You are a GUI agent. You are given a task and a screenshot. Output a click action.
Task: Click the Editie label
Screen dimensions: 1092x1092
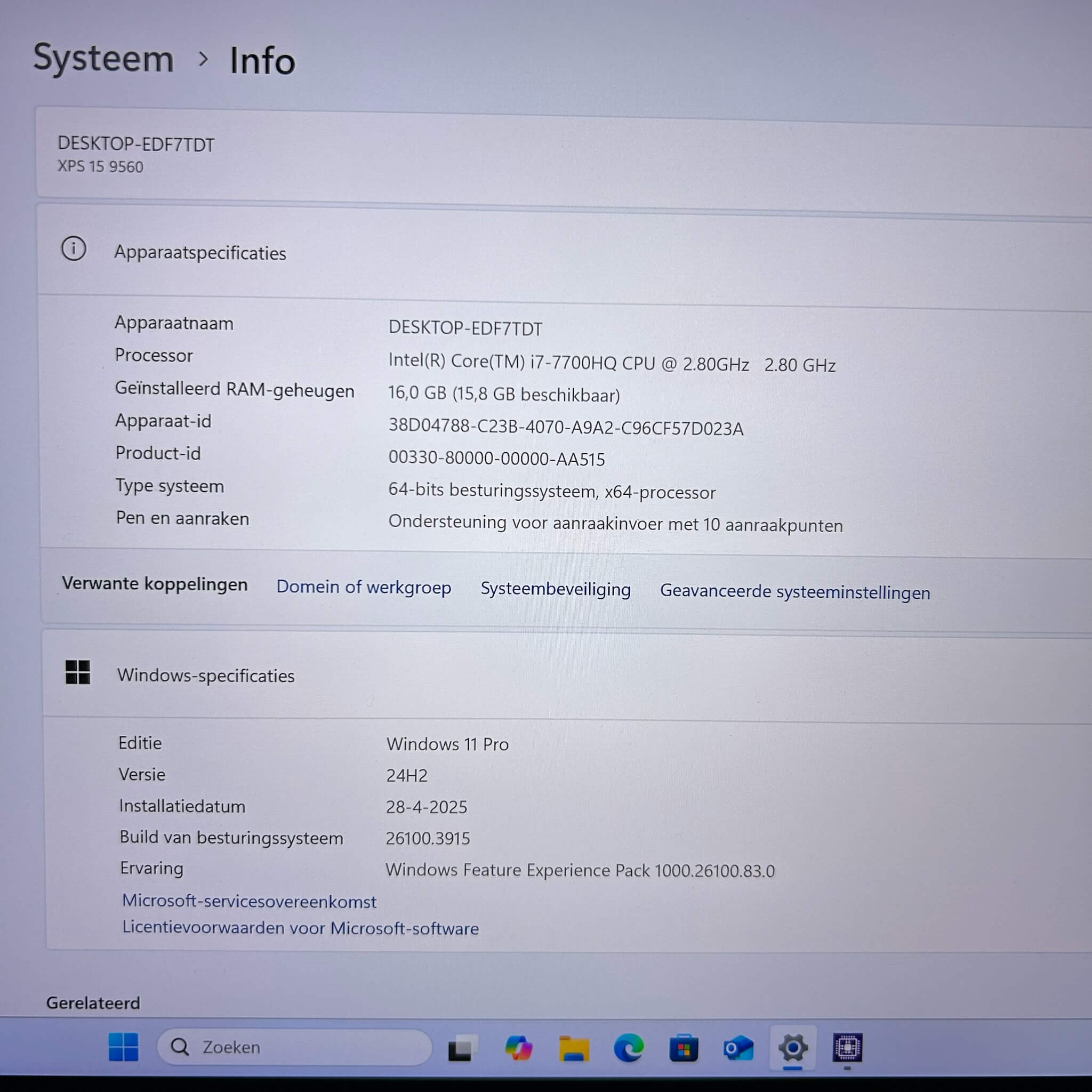click(x=140, y=743)
